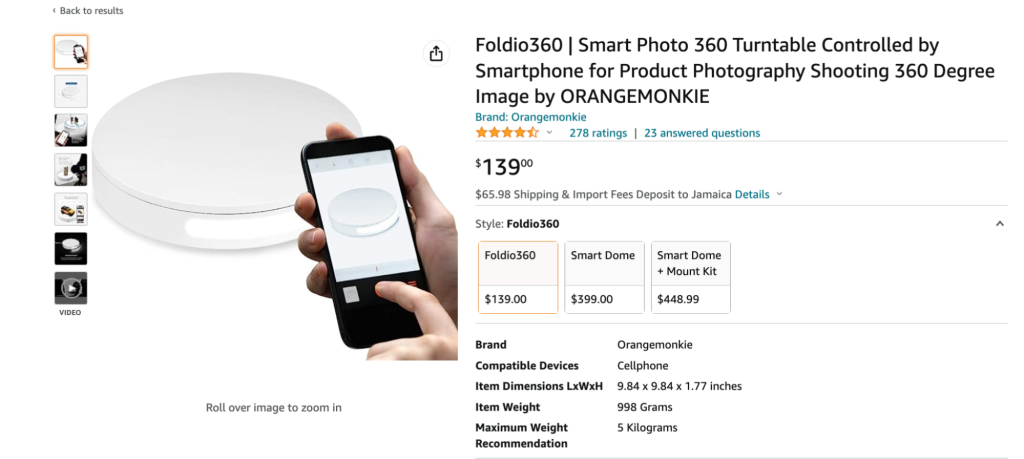Viewport: 1024px width, 459px height.
Task: Click the share icon above product image
Action: pos(436,54)
